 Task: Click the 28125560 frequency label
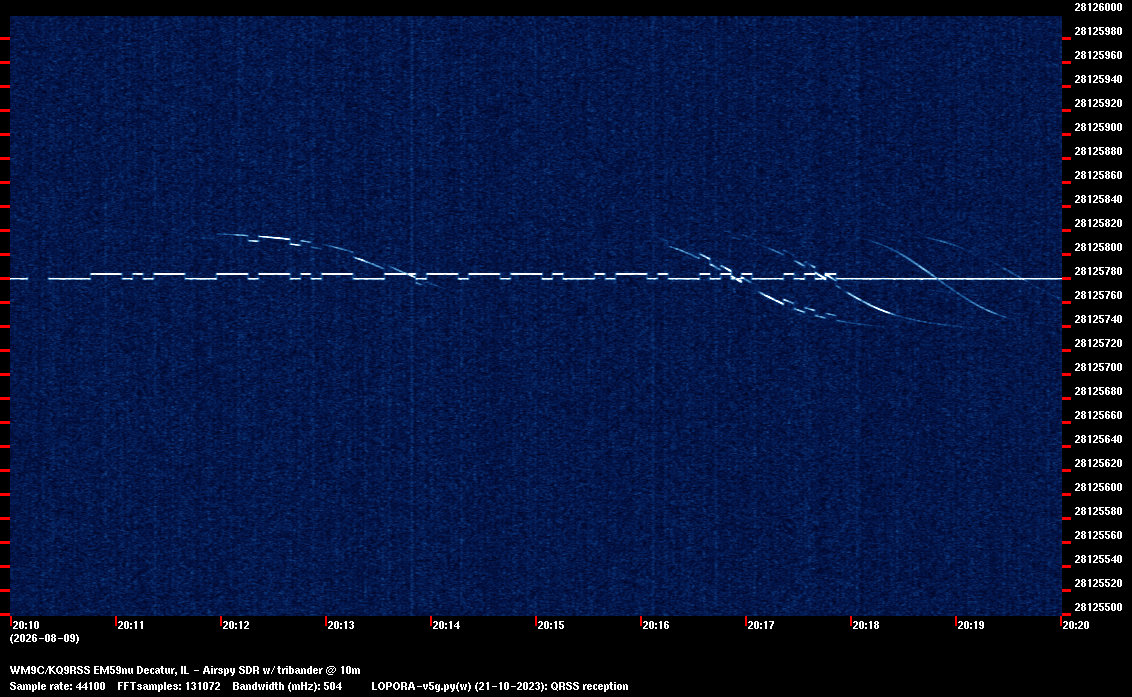(1098, 534)
